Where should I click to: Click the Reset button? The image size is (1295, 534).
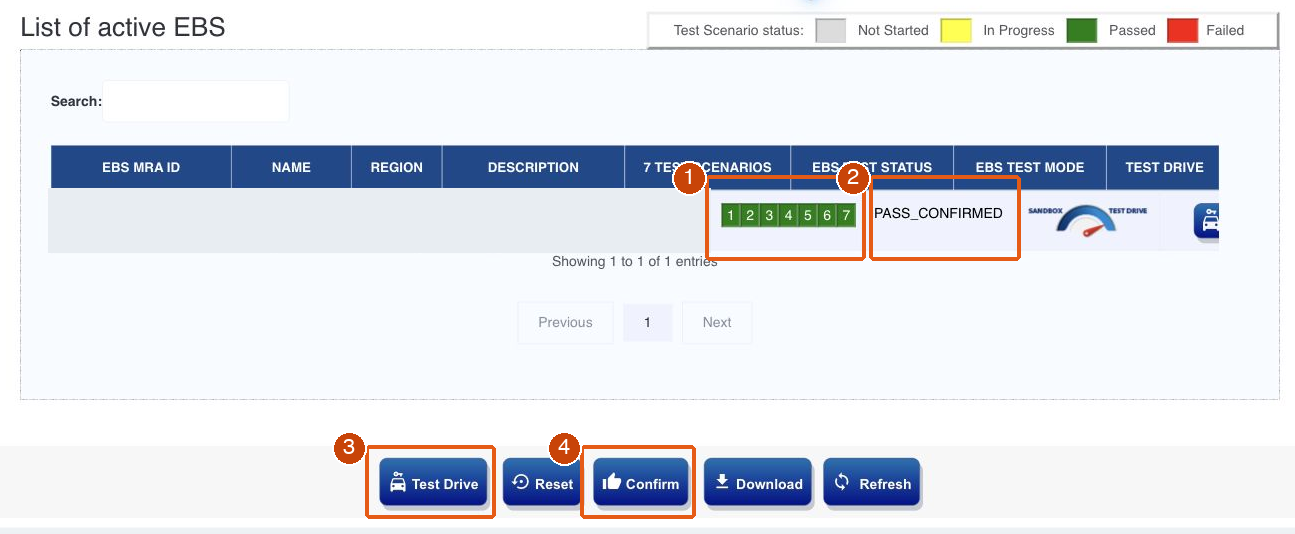pyautogui.click(x=542, y=483)
